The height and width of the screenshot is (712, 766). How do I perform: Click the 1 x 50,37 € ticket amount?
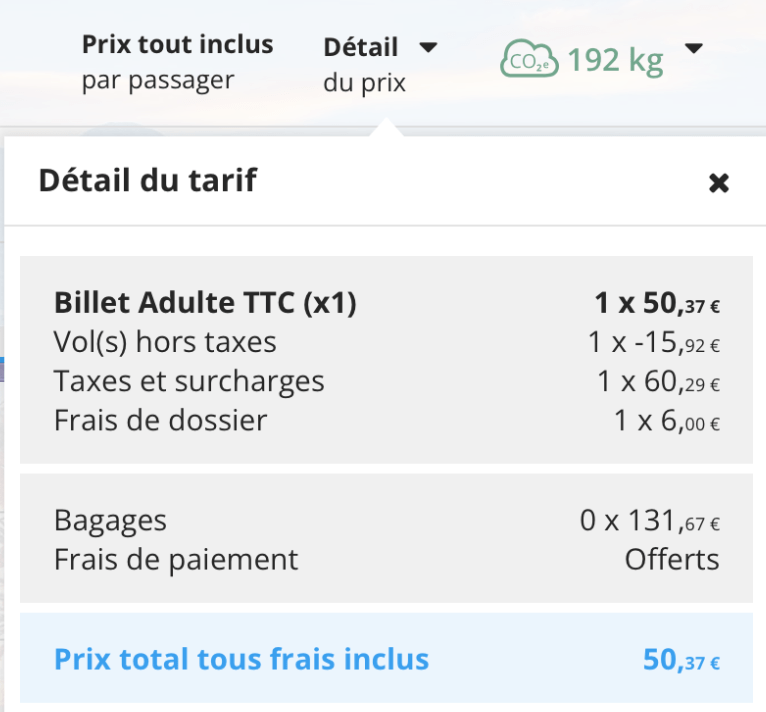[x=656, y=302]
